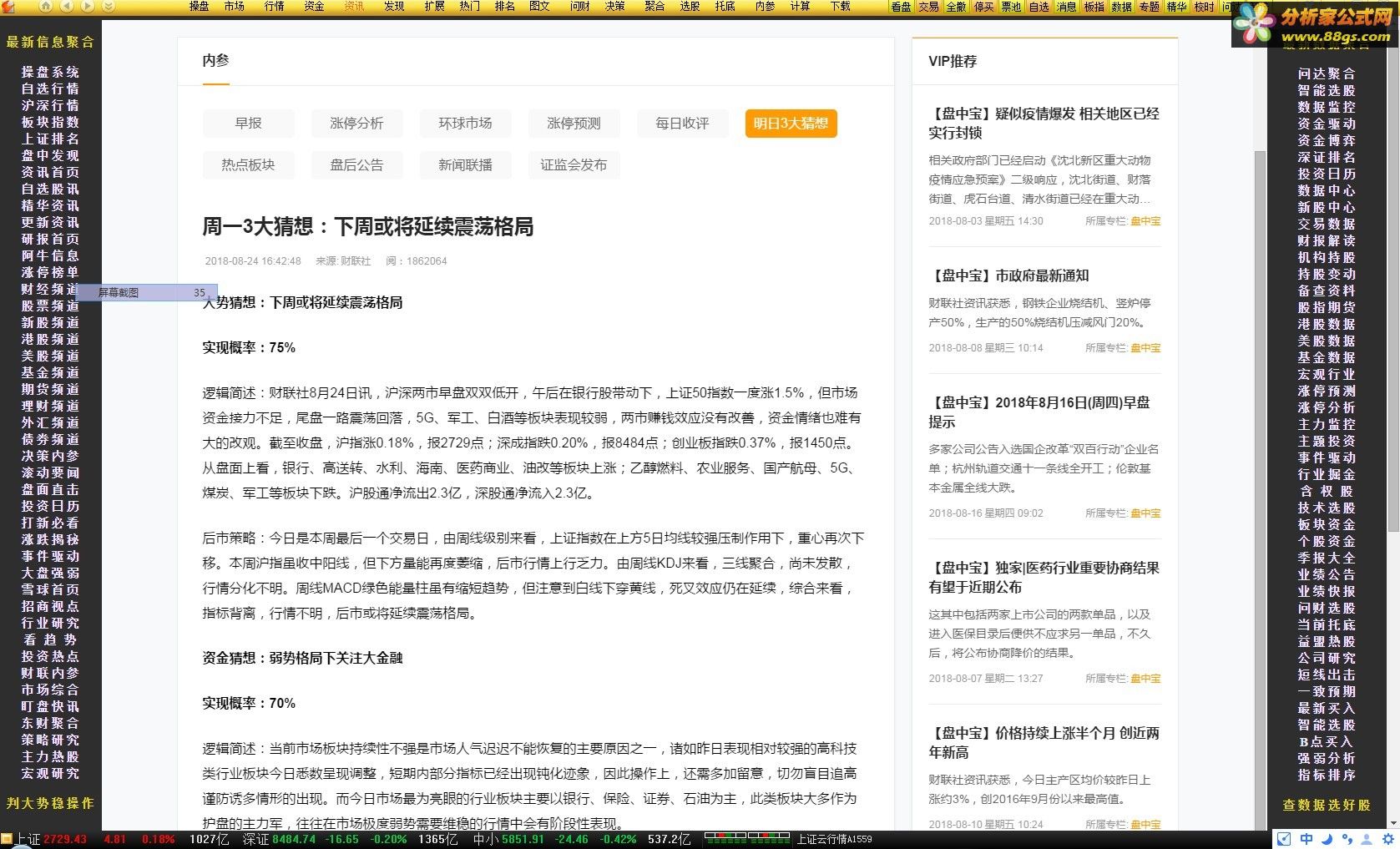1400x849 pixels.
Task: Click the 上证 index value 2729.43
Action: click(65, 839)
